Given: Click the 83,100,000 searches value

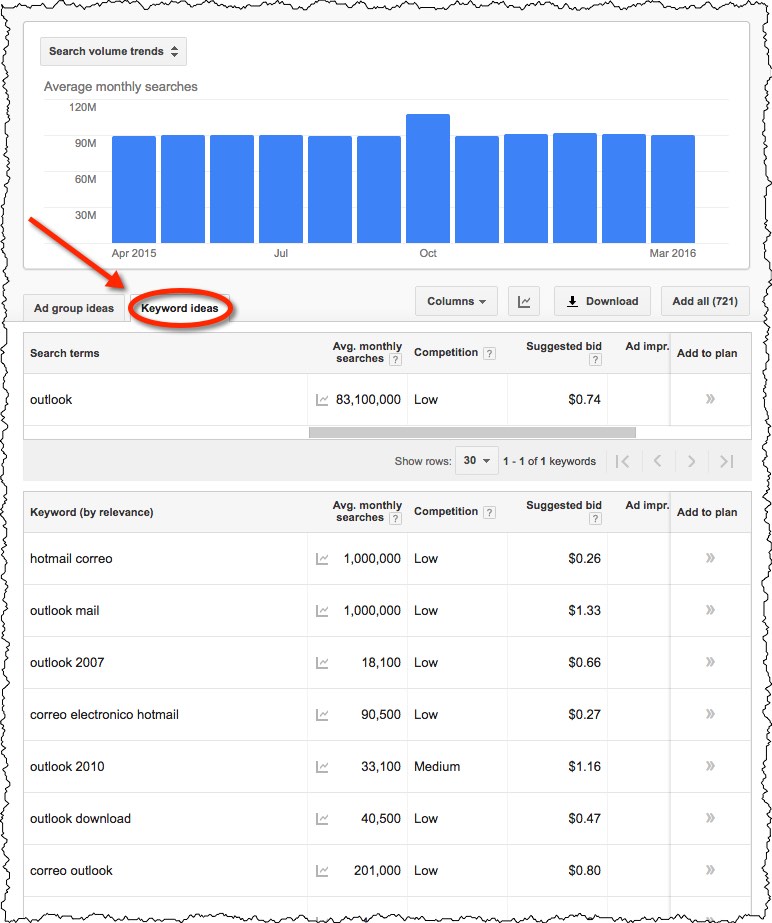Looking at the screenshot, I should pyautogui.click(x=368, y=400).
